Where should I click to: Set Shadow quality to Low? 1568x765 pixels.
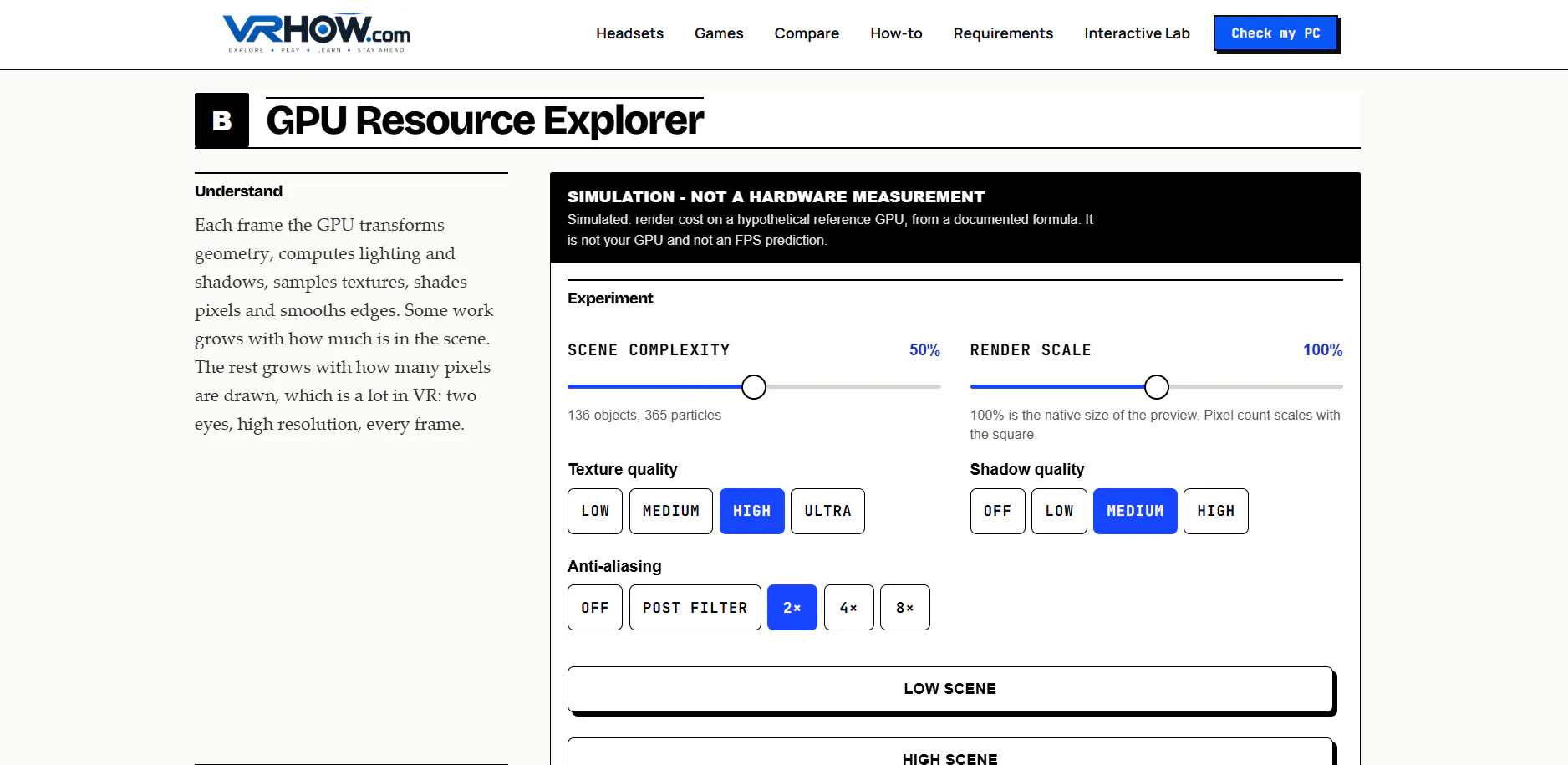tap(1060, 511)
